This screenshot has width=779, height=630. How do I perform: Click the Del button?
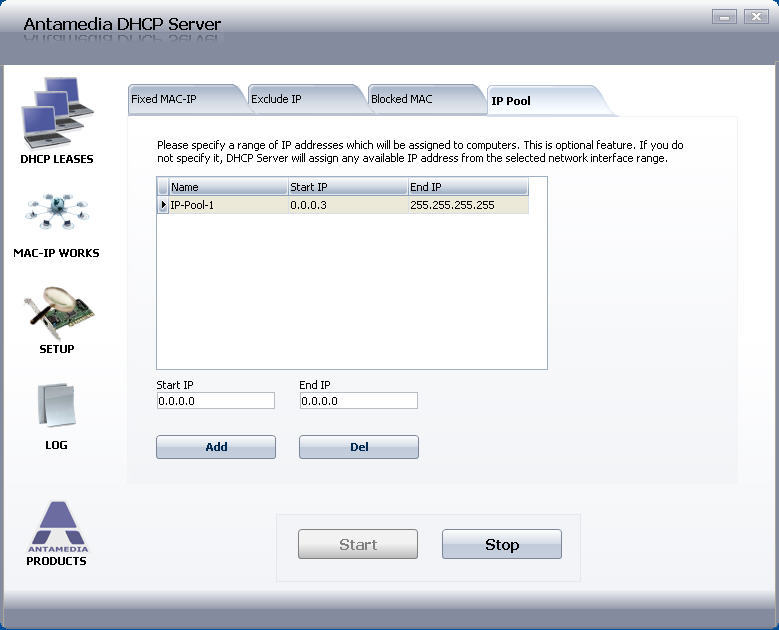coord(358,447)
